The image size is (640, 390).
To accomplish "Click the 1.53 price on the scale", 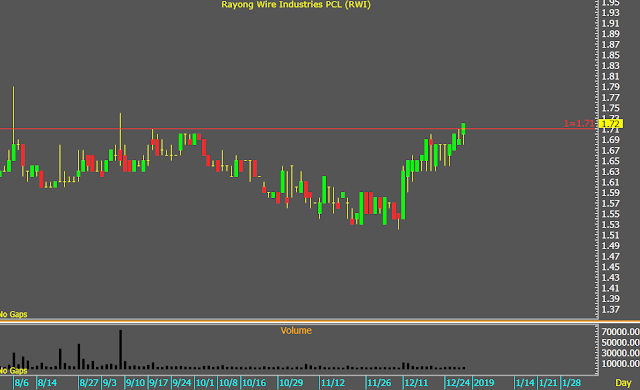I will click(x=611, y=225).
